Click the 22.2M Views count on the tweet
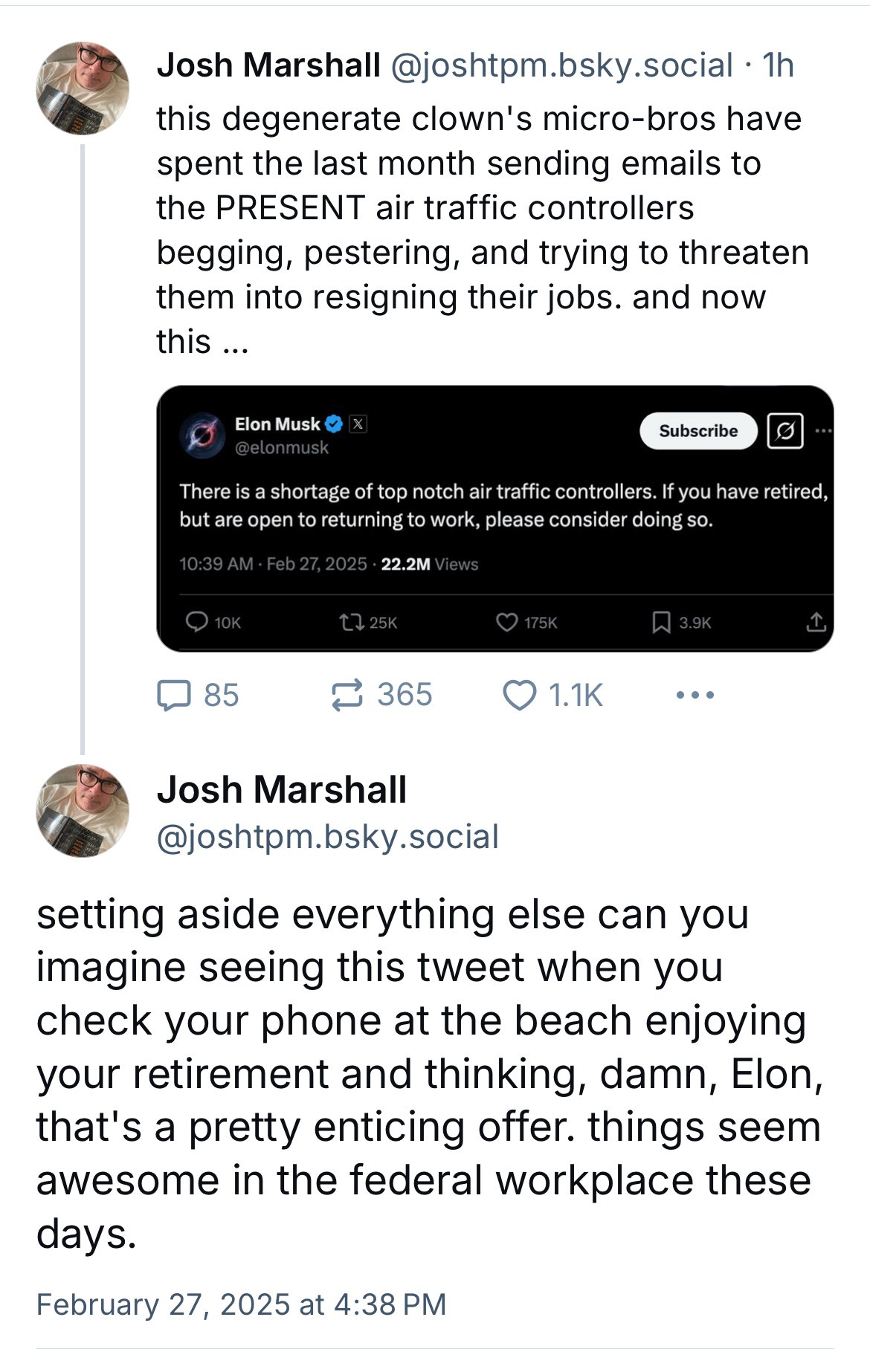The image size is (870, 1372). (x=429, y=564)
